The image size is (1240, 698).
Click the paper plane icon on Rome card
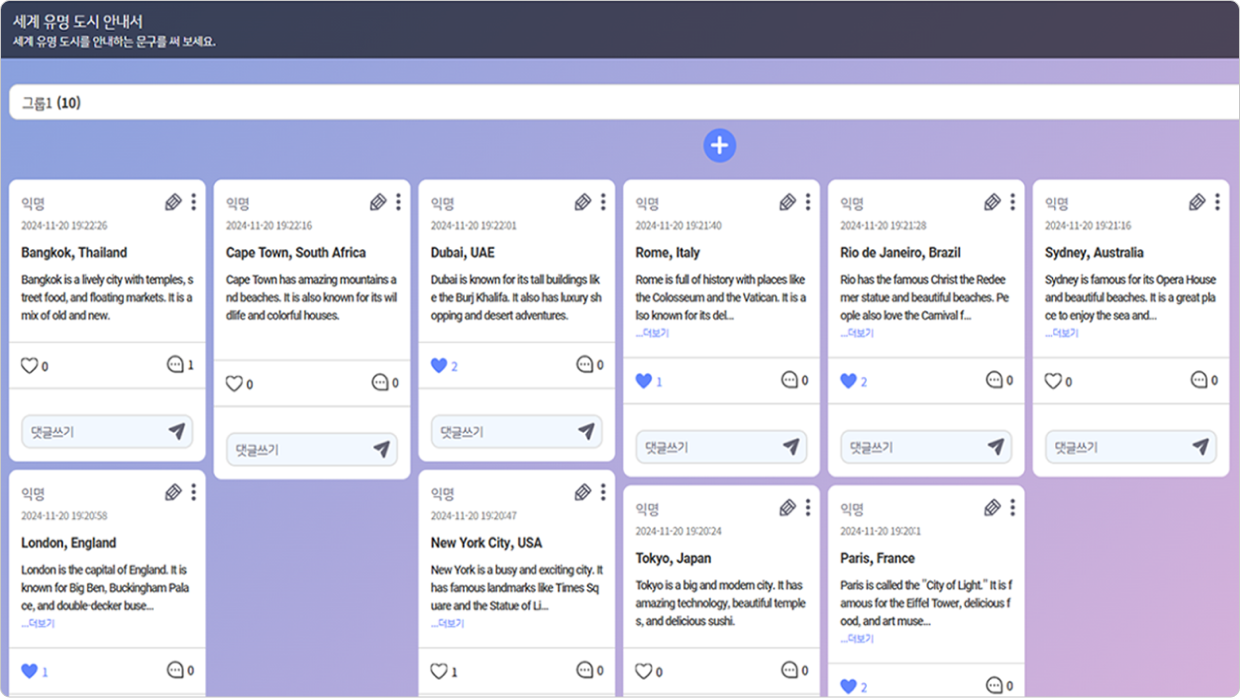tap(792, 447)
